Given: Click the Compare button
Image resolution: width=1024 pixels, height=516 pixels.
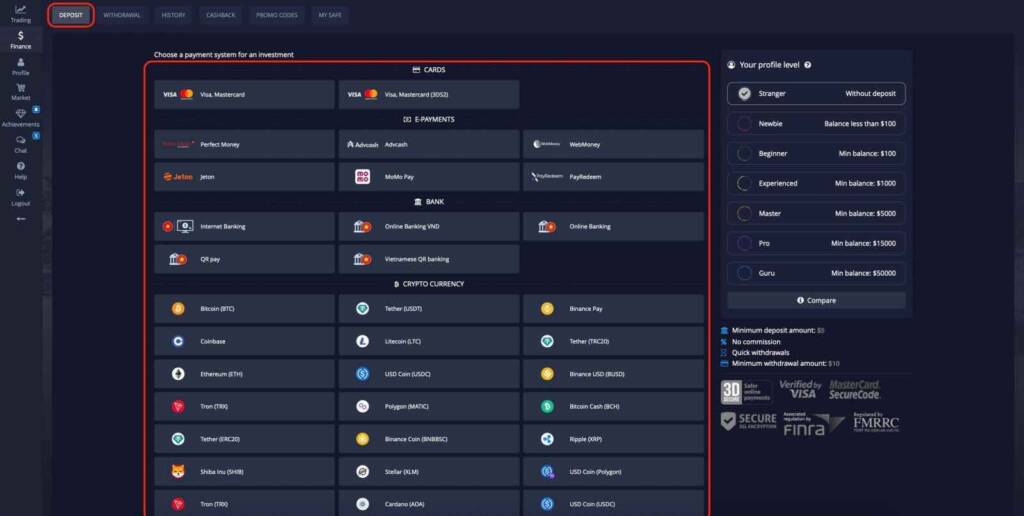Looking at the screenshot, I should coord(816,300).
